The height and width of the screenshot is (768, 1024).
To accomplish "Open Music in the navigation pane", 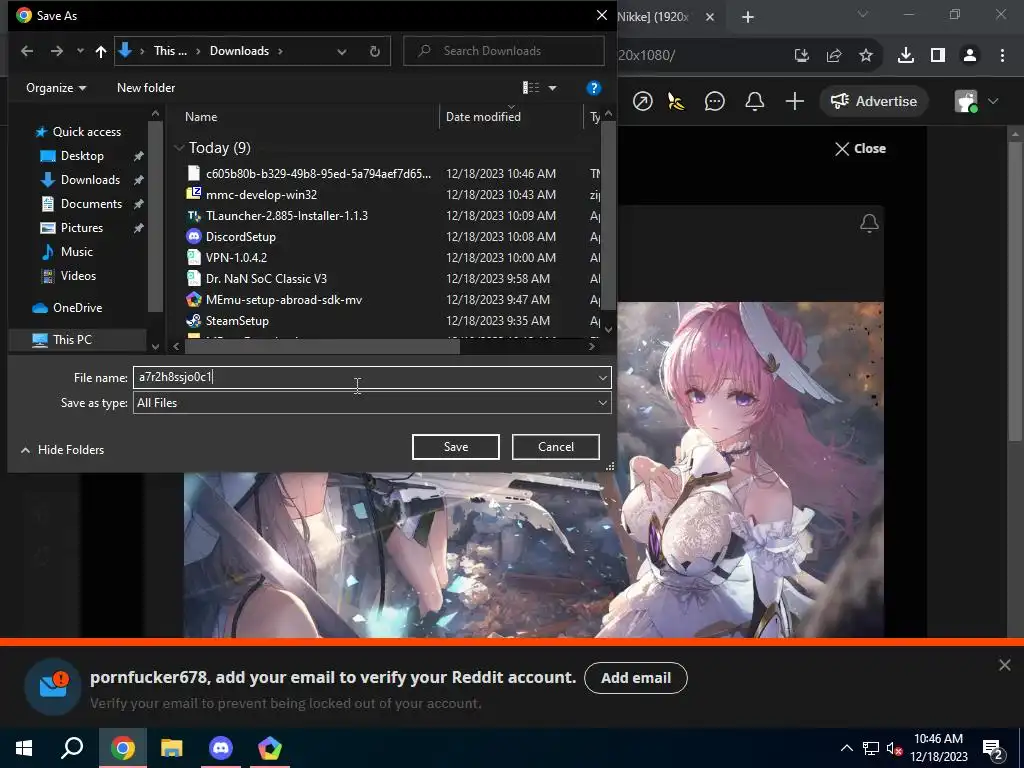I will tap(76, 251).
